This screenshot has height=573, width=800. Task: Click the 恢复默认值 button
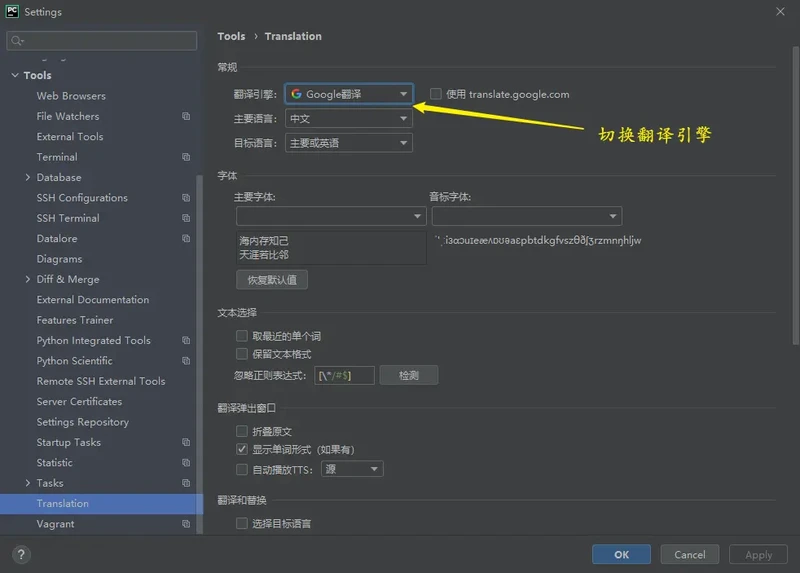[272, 280]
